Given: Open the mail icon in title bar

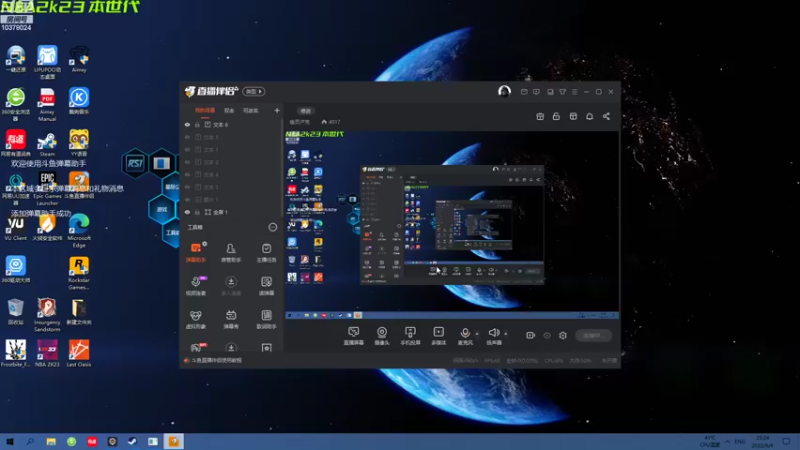Looking at the screenshot, I should (x=524, y=92).
